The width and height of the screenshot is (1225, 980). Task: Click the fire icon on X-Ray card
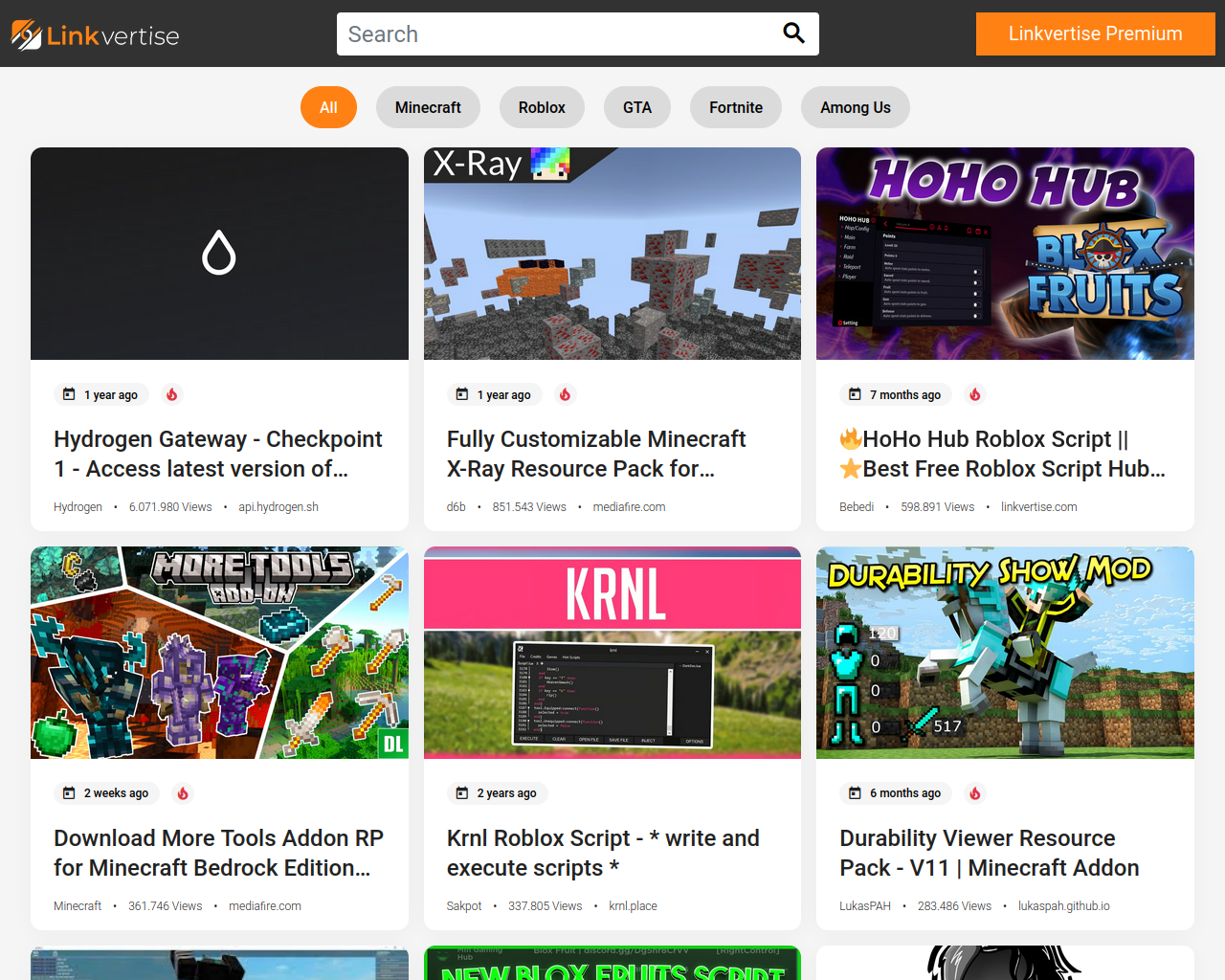tap(566, 394)
